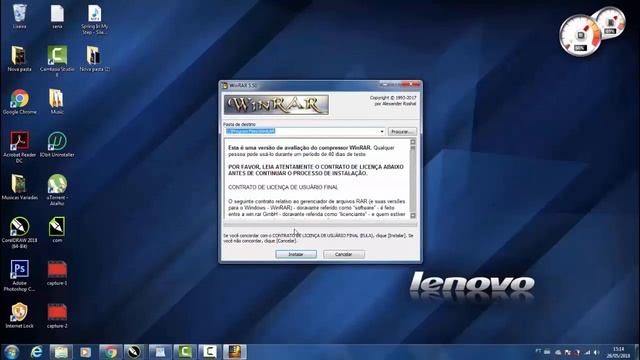Screen dimensions: 640x360
Task: Launch IObit Uninstaller desktop shortcut
Action: [57, 144]
